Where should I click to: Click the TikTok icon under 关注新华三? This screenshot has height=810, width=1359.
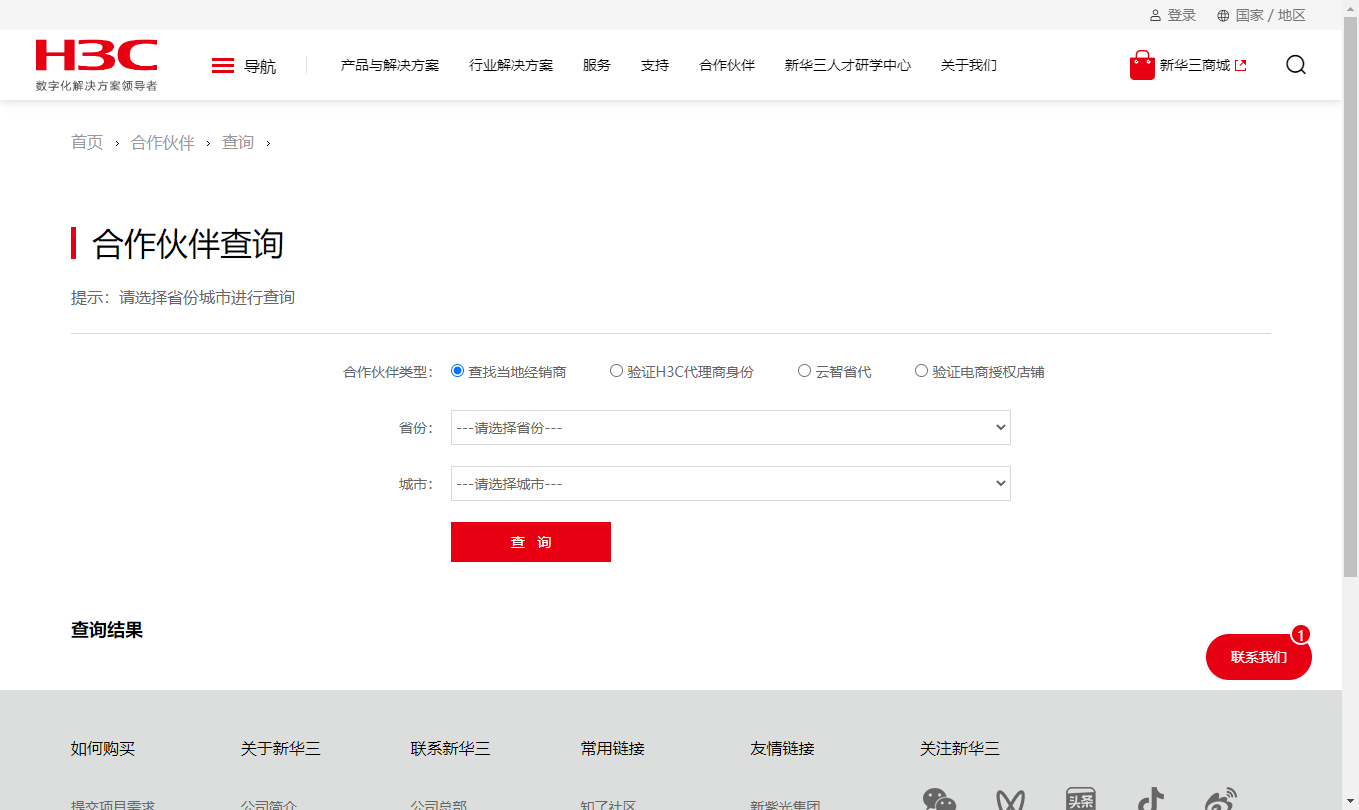click(1151, 800)
